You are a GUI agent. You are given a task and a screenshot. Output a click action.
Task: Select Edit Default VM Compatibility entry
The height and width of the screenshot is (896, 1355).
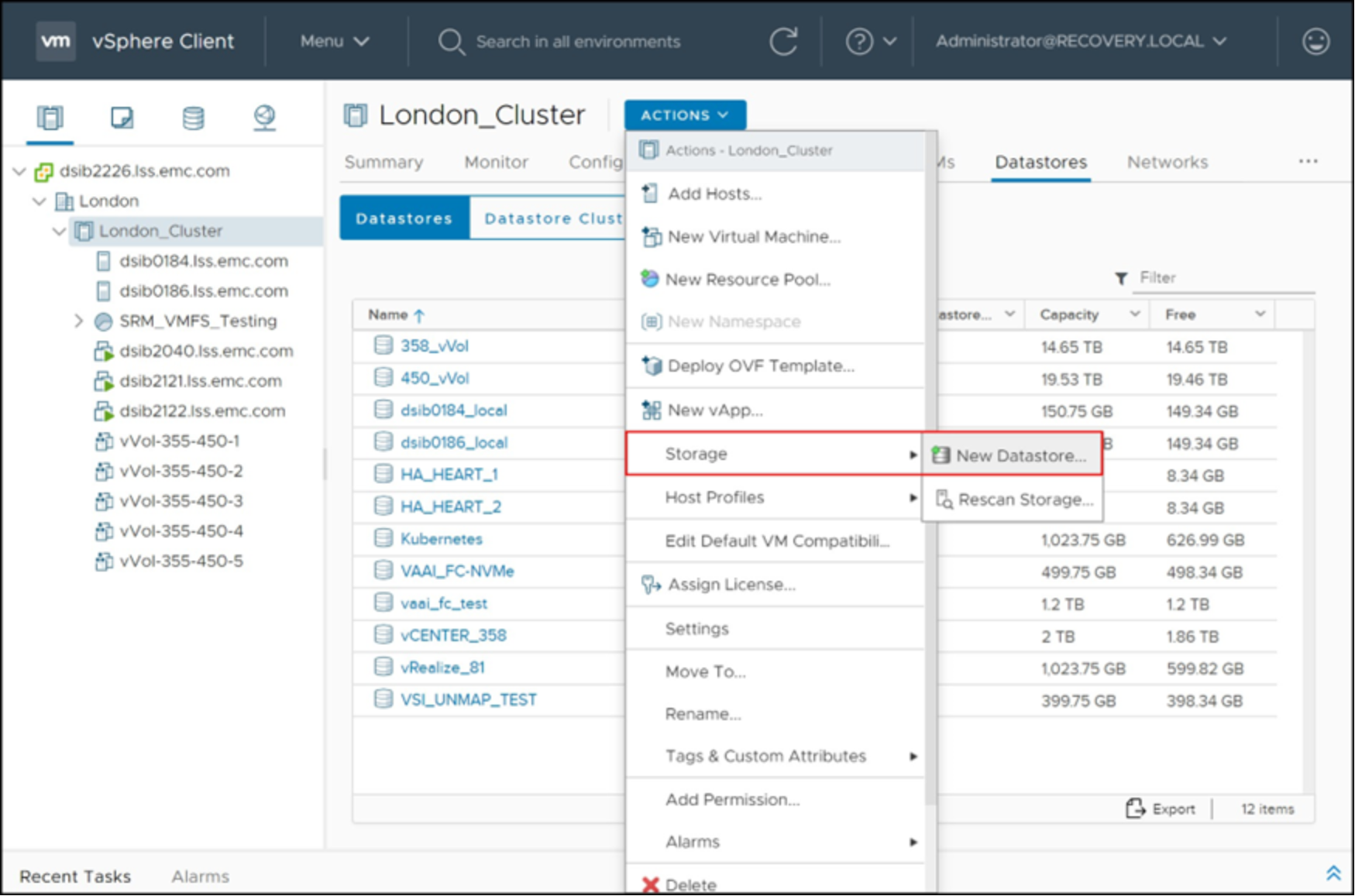coord(775,541)
